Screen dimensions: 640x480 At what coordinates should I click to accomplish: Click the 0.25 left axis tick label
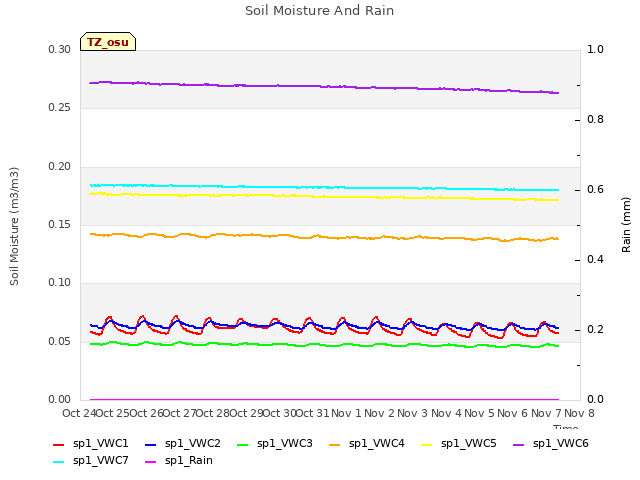[x=60, y=108]
